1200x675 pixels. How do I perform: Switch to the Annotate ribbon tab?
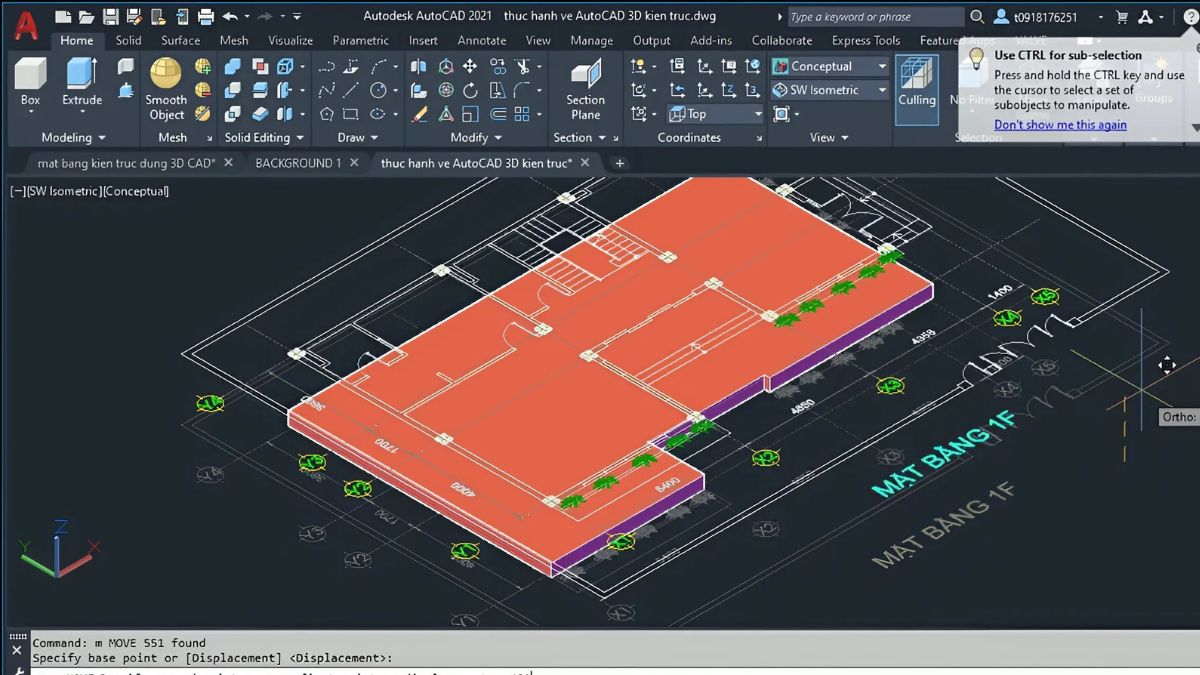point(482,41)
